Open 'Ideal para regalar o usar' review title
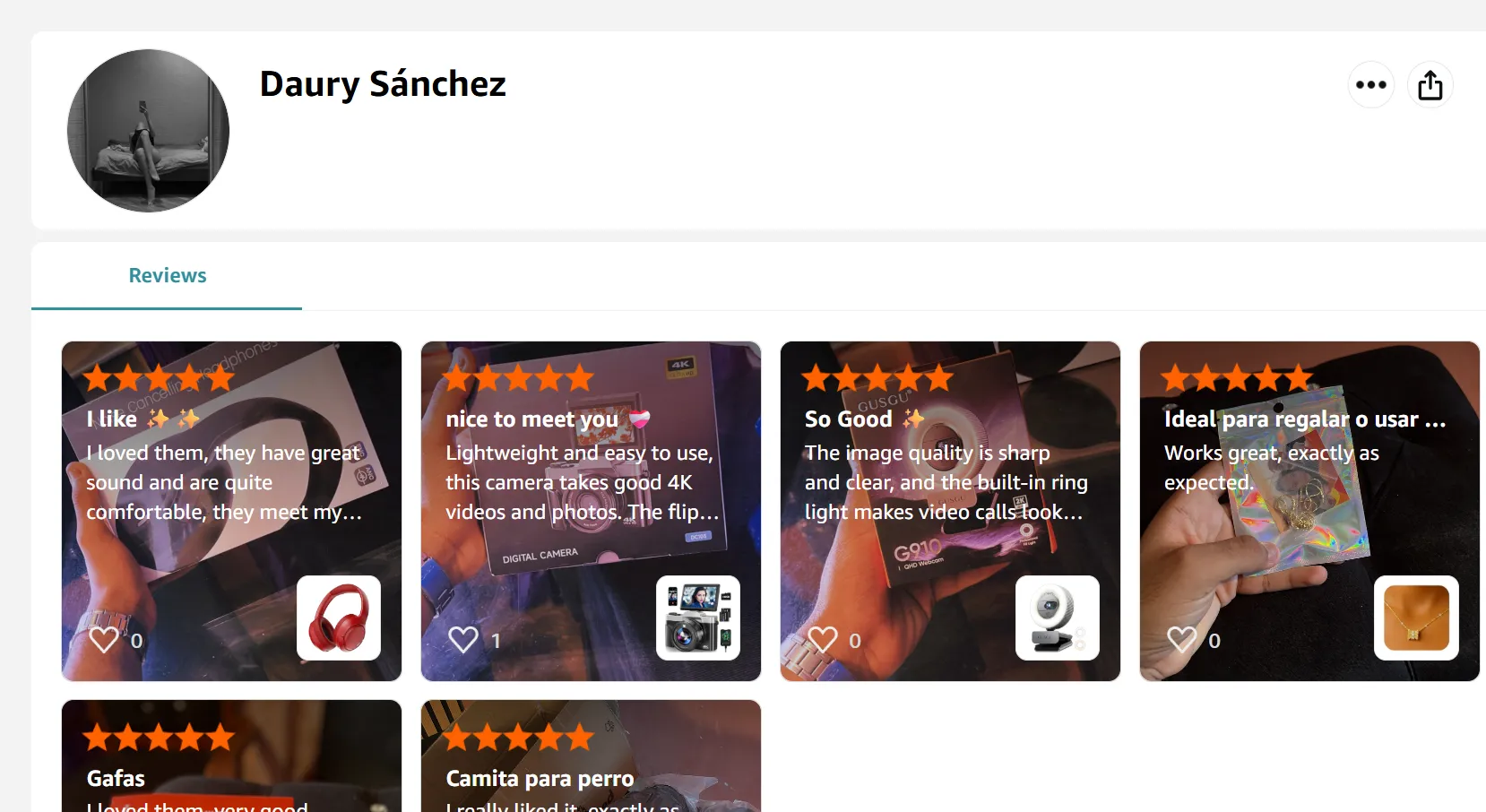1486x812 pixels. pos(1305,419)
